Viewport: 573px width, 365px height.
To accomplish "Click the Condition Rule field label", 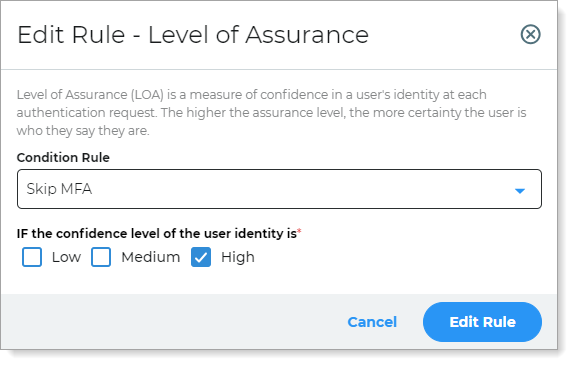I will tap(63, 157).
